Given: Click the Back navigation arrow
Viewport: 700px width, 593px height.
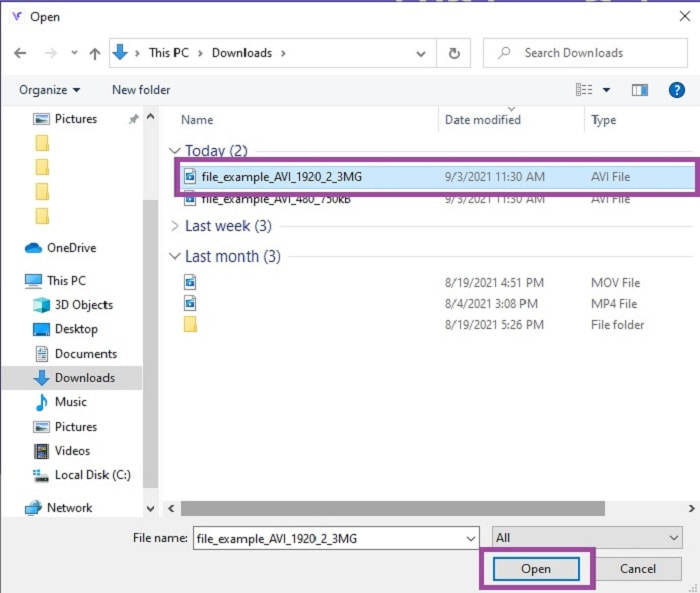Looking at the screenshot, I should click(22, 53).
